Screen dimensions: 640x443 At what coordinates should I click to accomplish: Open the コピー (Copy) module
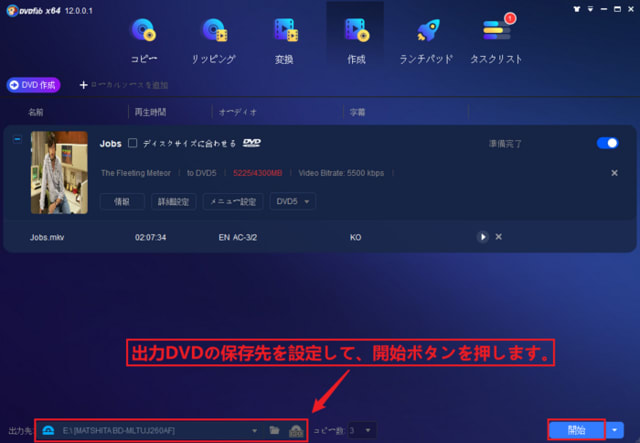pyautogui.click(x=145, y=40)
